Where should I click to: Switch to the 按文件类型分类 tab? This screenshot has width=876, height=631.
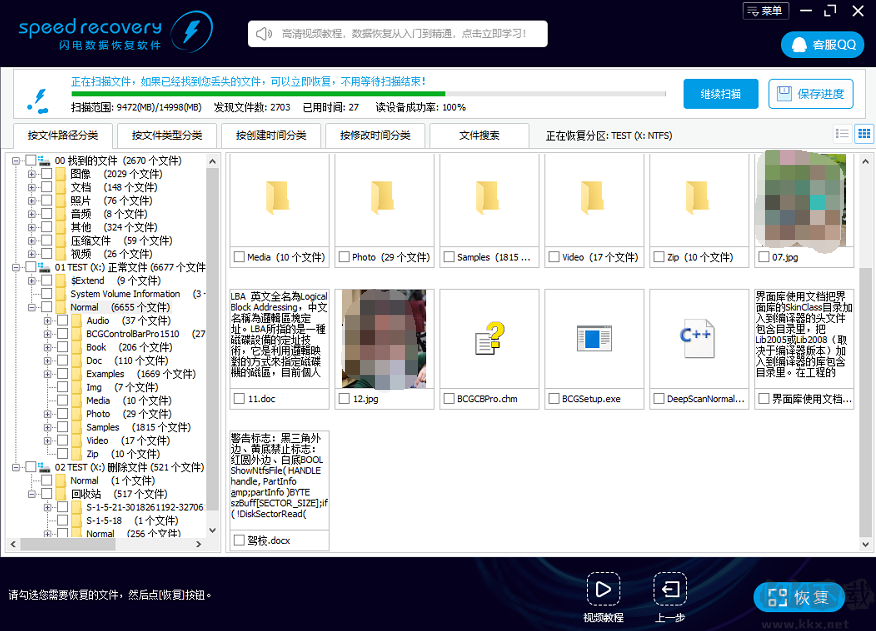[x=166, y=135]
